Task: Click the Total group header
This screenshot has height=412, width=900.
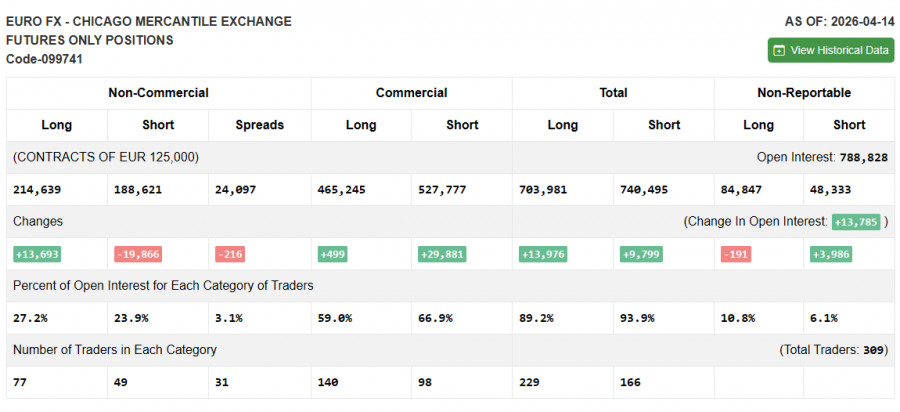Action: click(613, 93)
